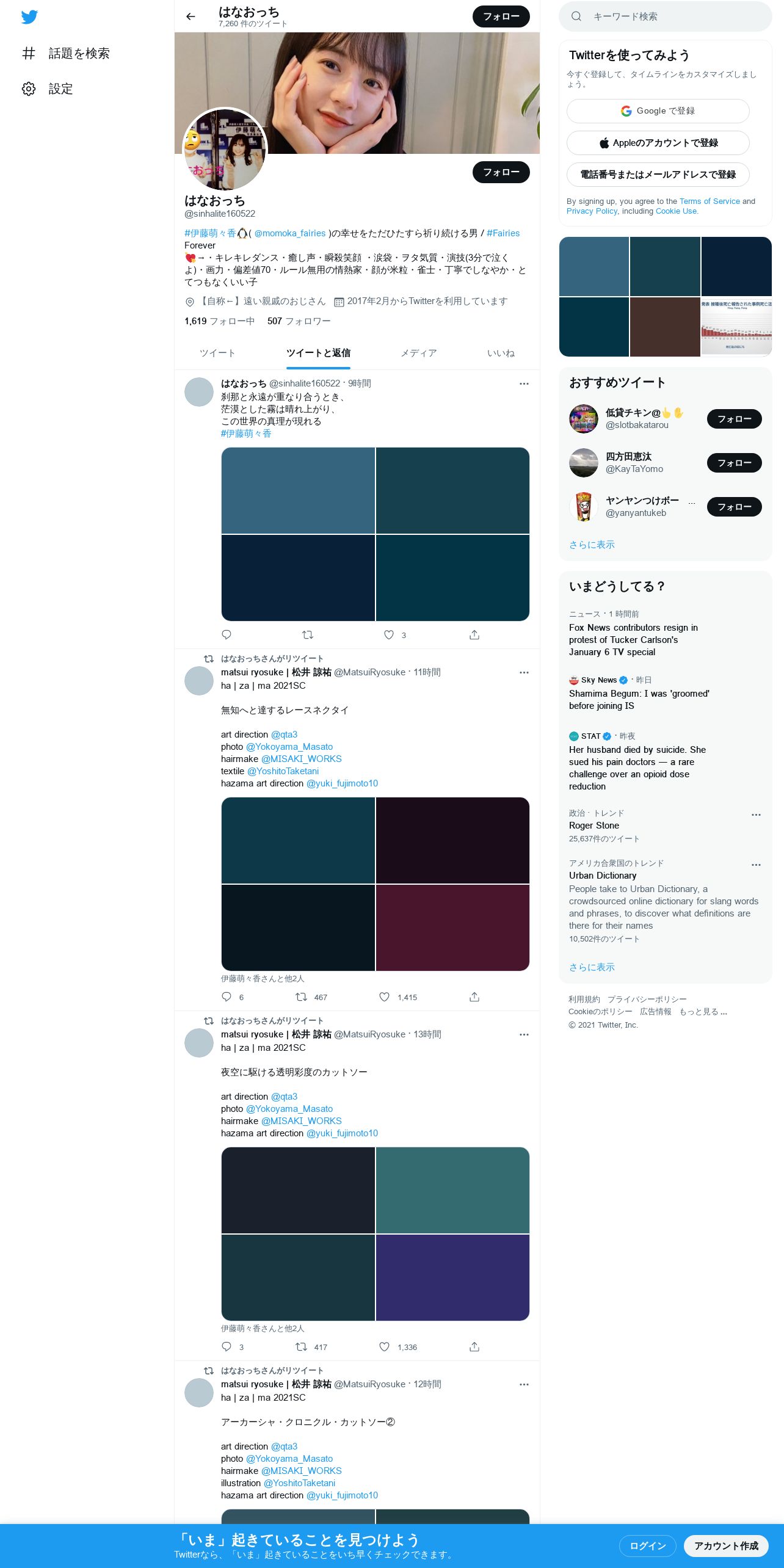
Task: Share the tweet with 1,415 likes
Action: pos(474,997)
